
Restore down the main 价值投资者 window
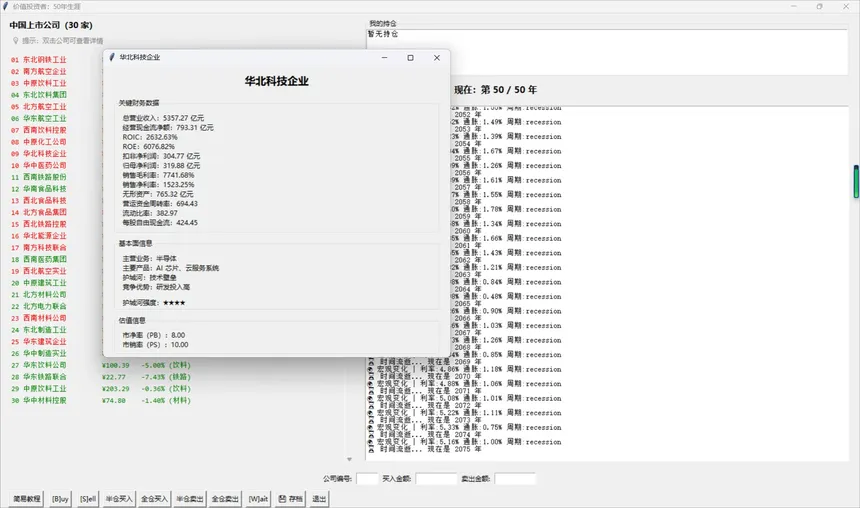(819, 7)
